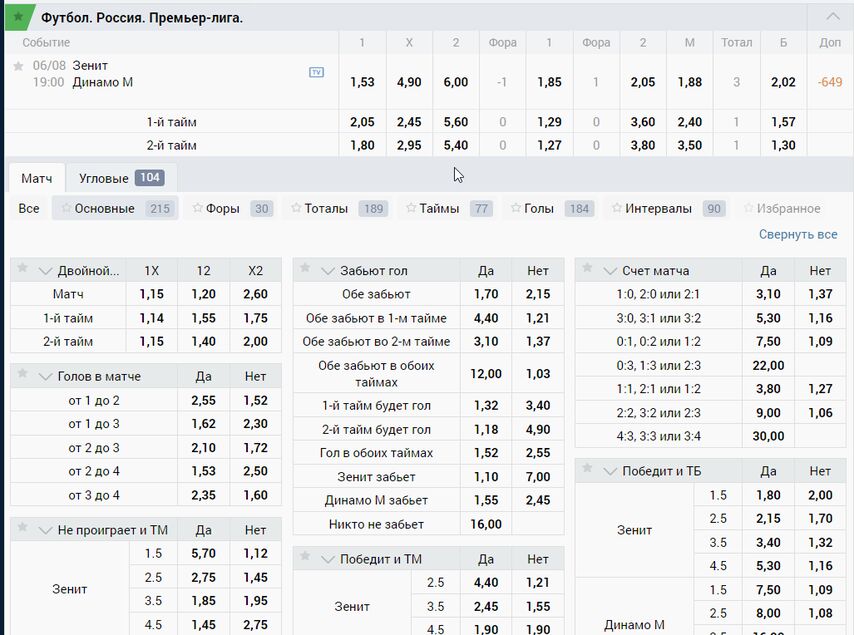Star the Таймы filter as favorite
The width and height of the screenshot is (854, 635).
(x=411, y=207)
